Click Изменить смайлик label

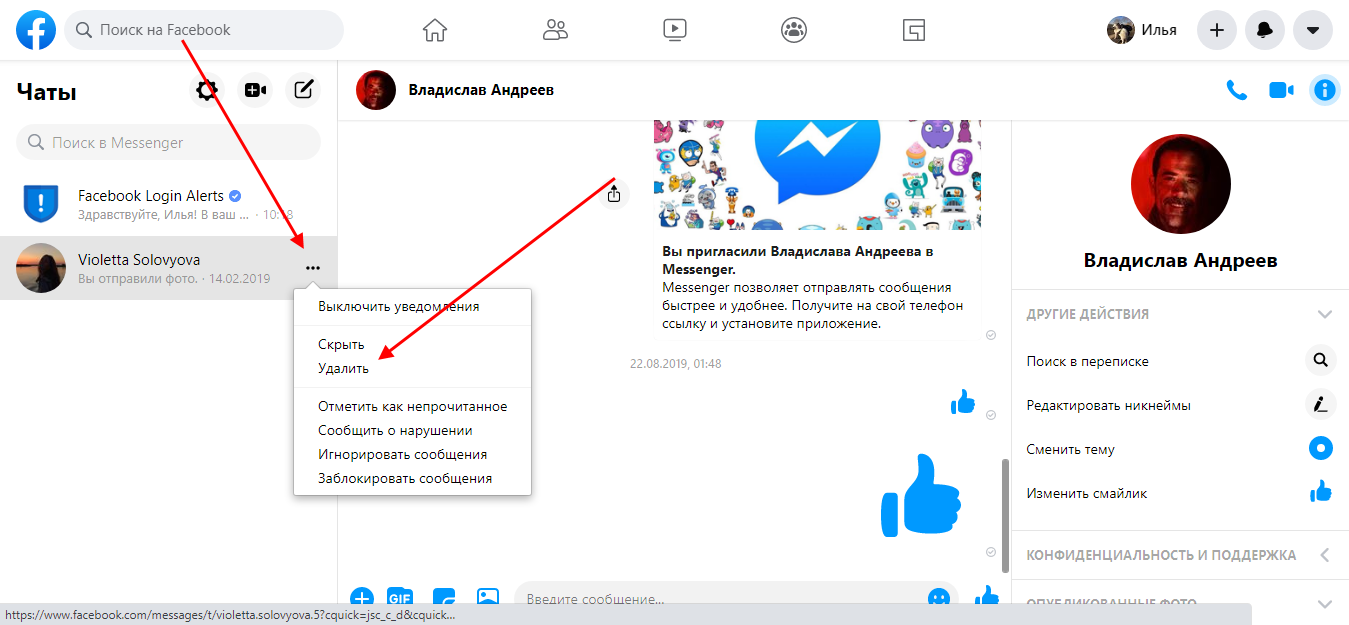pyautogui.click(x=1087, y=493)
